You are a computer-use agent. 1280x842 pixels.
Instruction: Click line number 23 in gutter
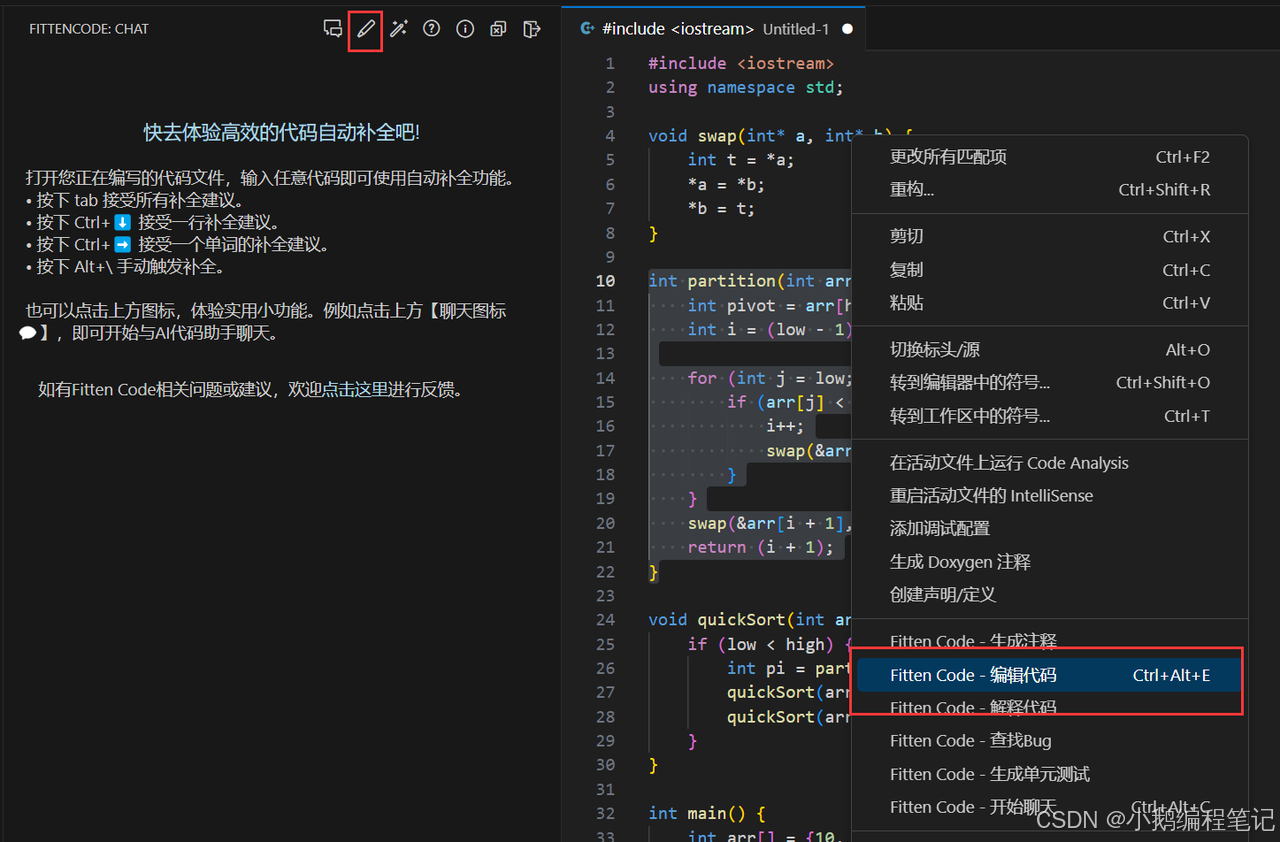(605, 596)
